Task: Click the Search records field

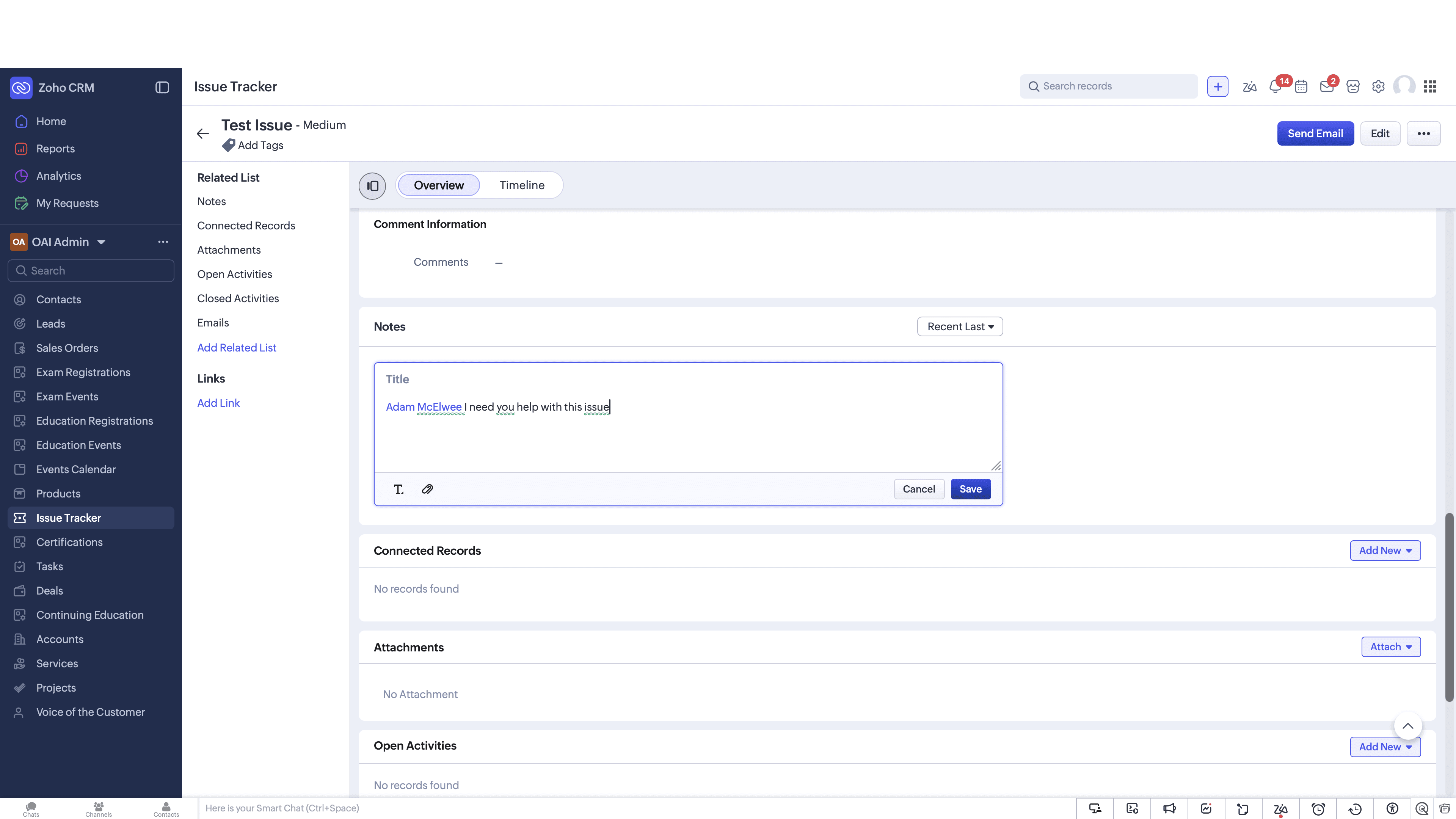Action: point(1108,86)
